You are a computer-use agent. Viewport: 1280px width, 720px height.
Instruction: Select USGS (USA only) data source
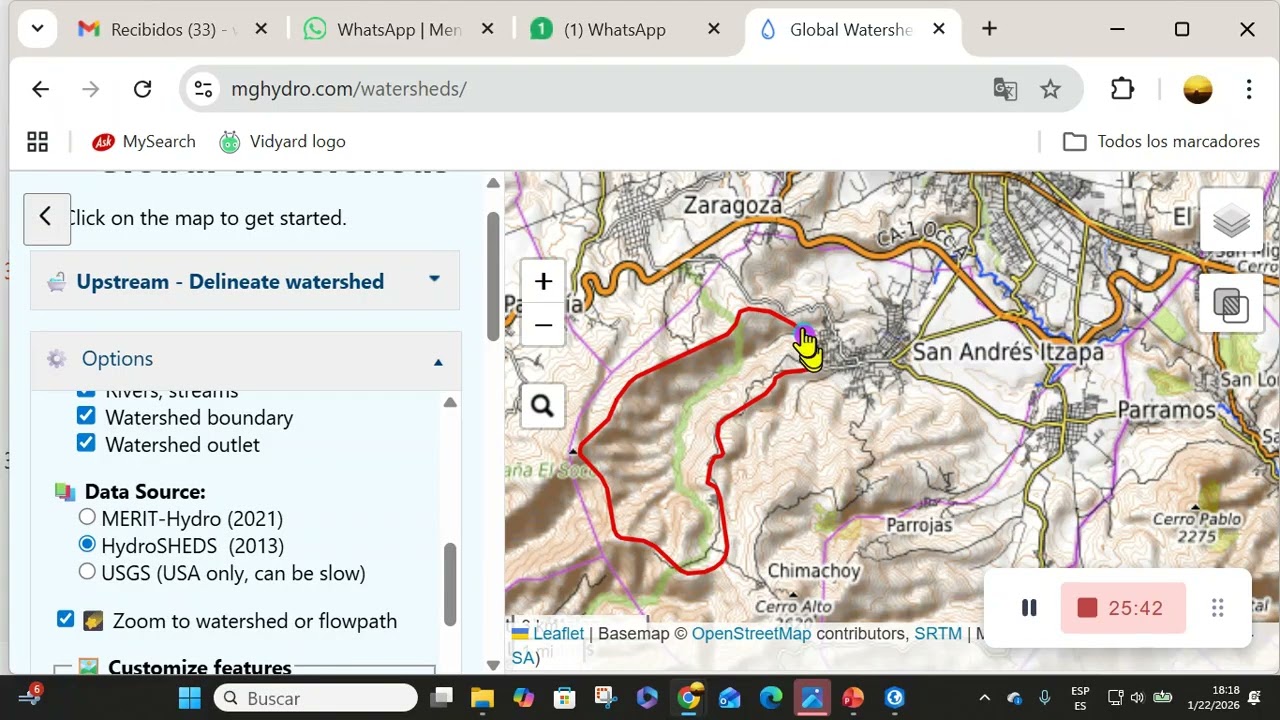(x=87, y=571)
